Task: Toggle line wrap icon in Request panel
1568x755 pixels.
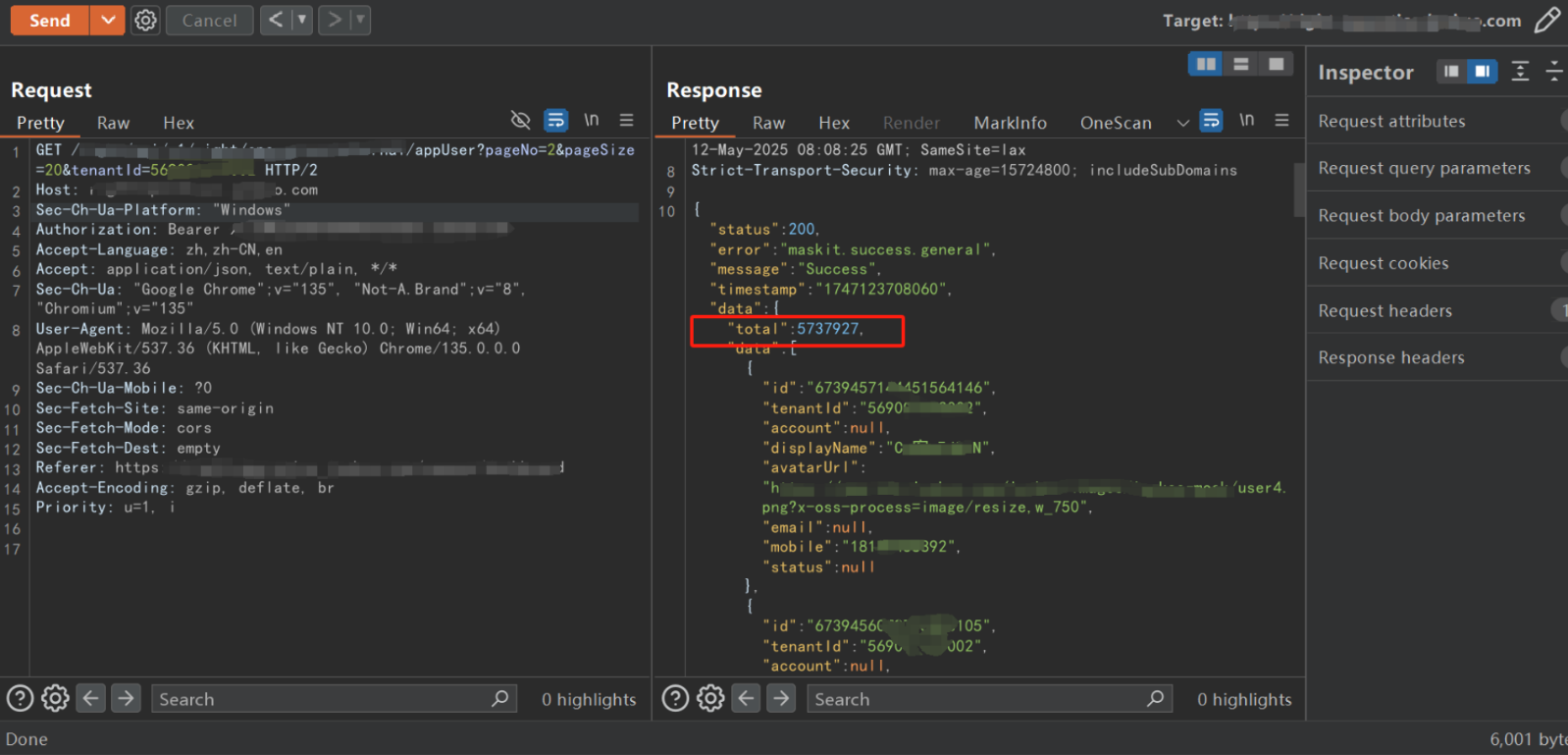Action: (556, 120)
